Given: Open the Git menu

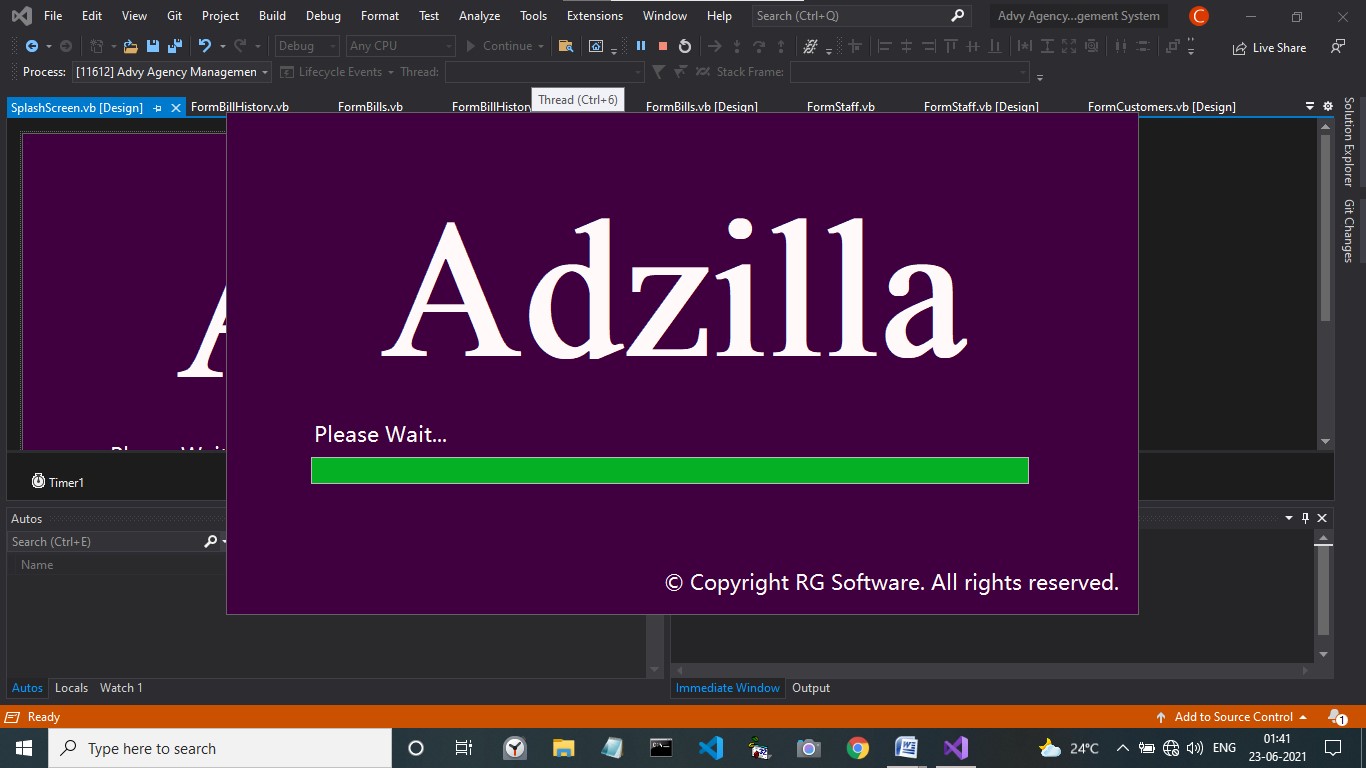Looking at the screenshot, I should [x=175, y=16].
